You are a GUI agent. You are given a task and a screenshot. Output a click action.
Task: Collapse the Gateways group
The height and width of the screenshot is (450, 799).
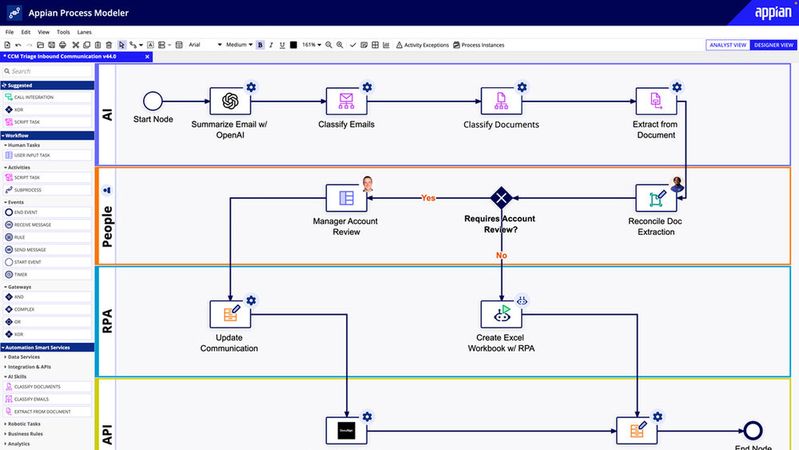(x=19, y=287)
